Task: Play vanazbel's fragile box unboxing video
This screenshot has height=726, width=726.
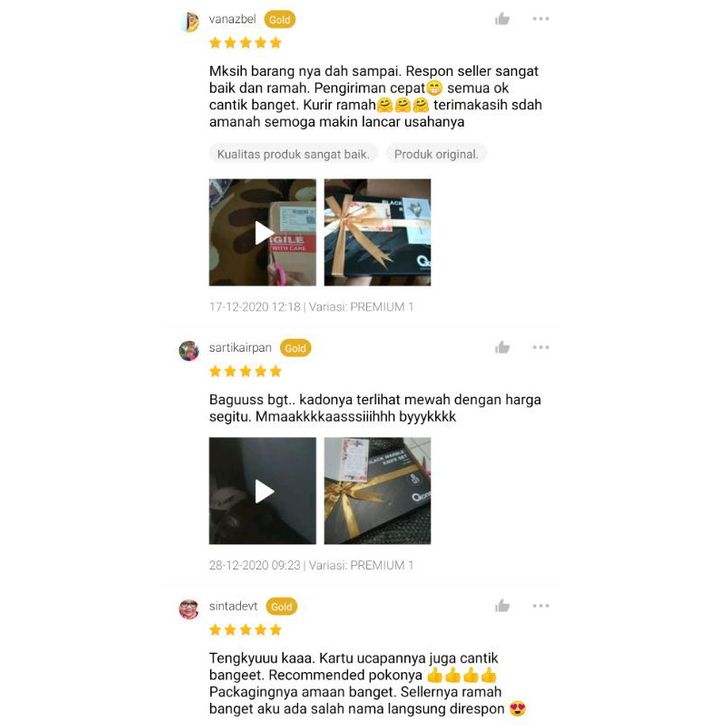Action: point(263,232)
